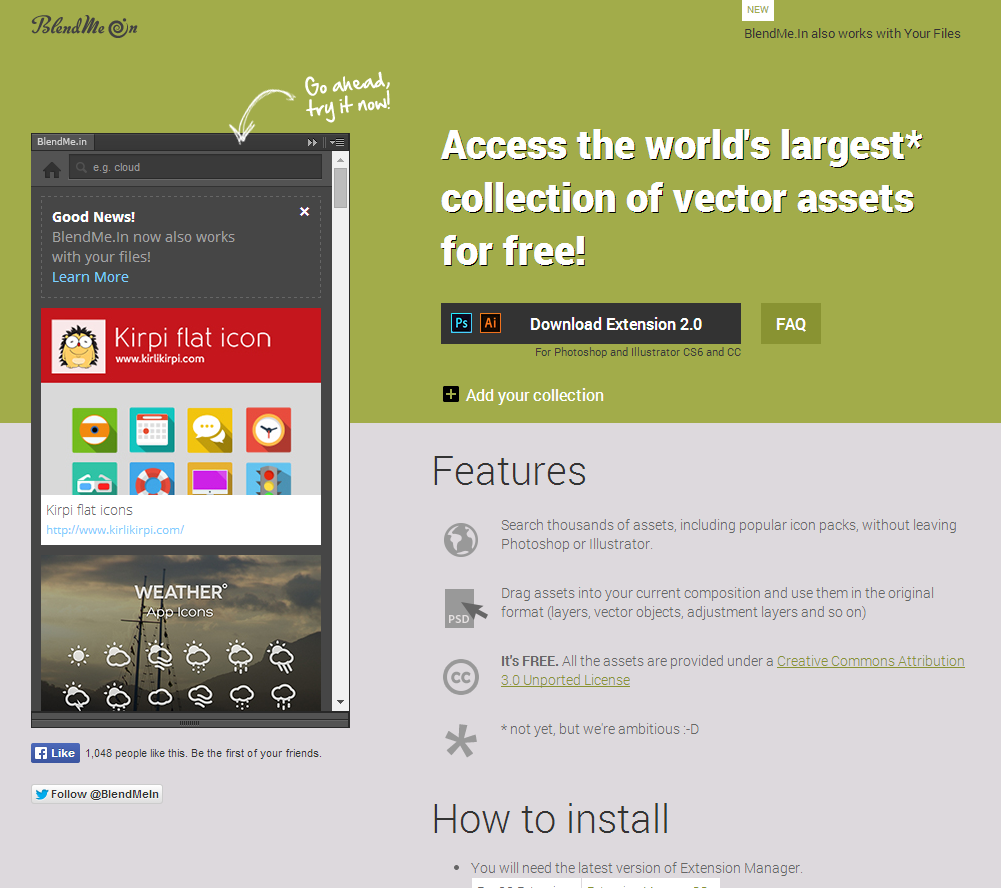Select the orange eye flat icon
The image size is (1001, 888).
[94, 430]
